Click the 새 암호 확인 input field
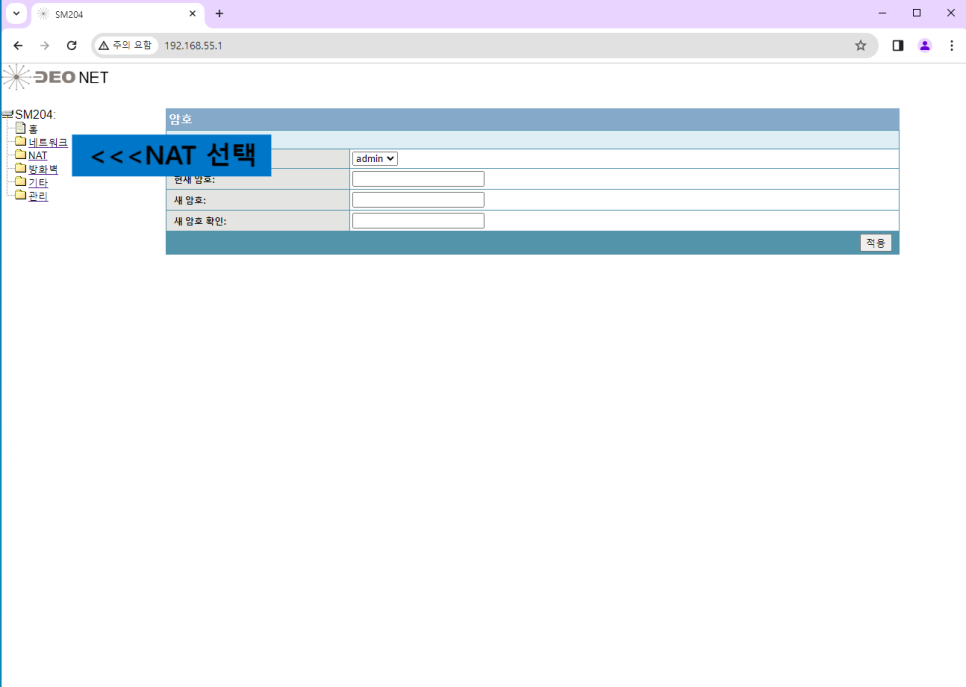The height and width of the screenshot is (687, 966). coord(418,221)
